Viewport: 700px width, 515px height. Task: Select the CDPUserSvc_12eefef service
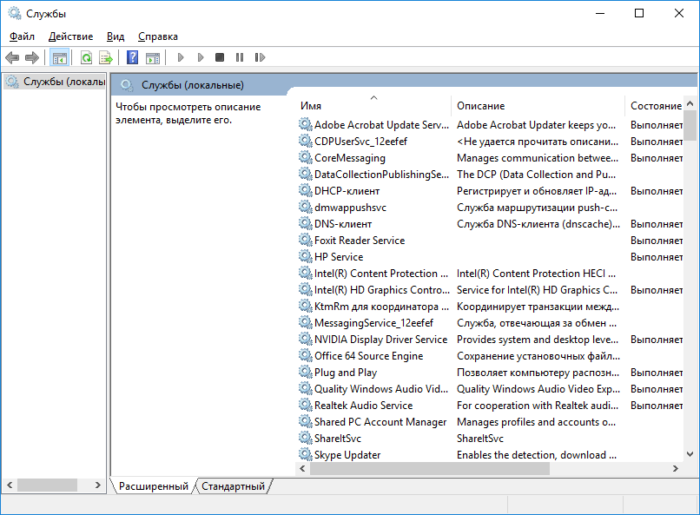[361, 141]
